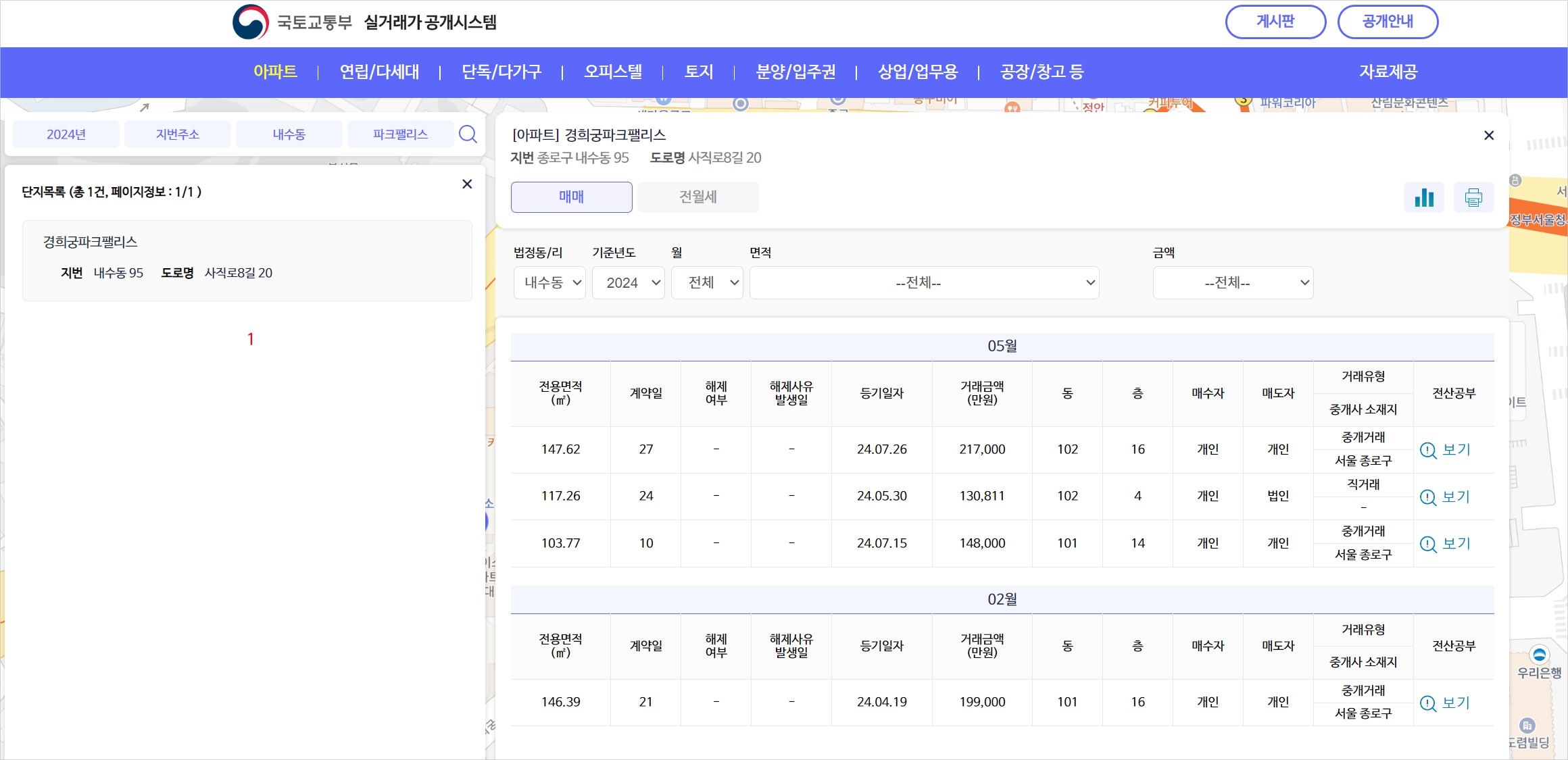This screenshot has width=1568, height=760.
Task: Open the bar chart icon for price graph
Action: [x=1424, y=197]
